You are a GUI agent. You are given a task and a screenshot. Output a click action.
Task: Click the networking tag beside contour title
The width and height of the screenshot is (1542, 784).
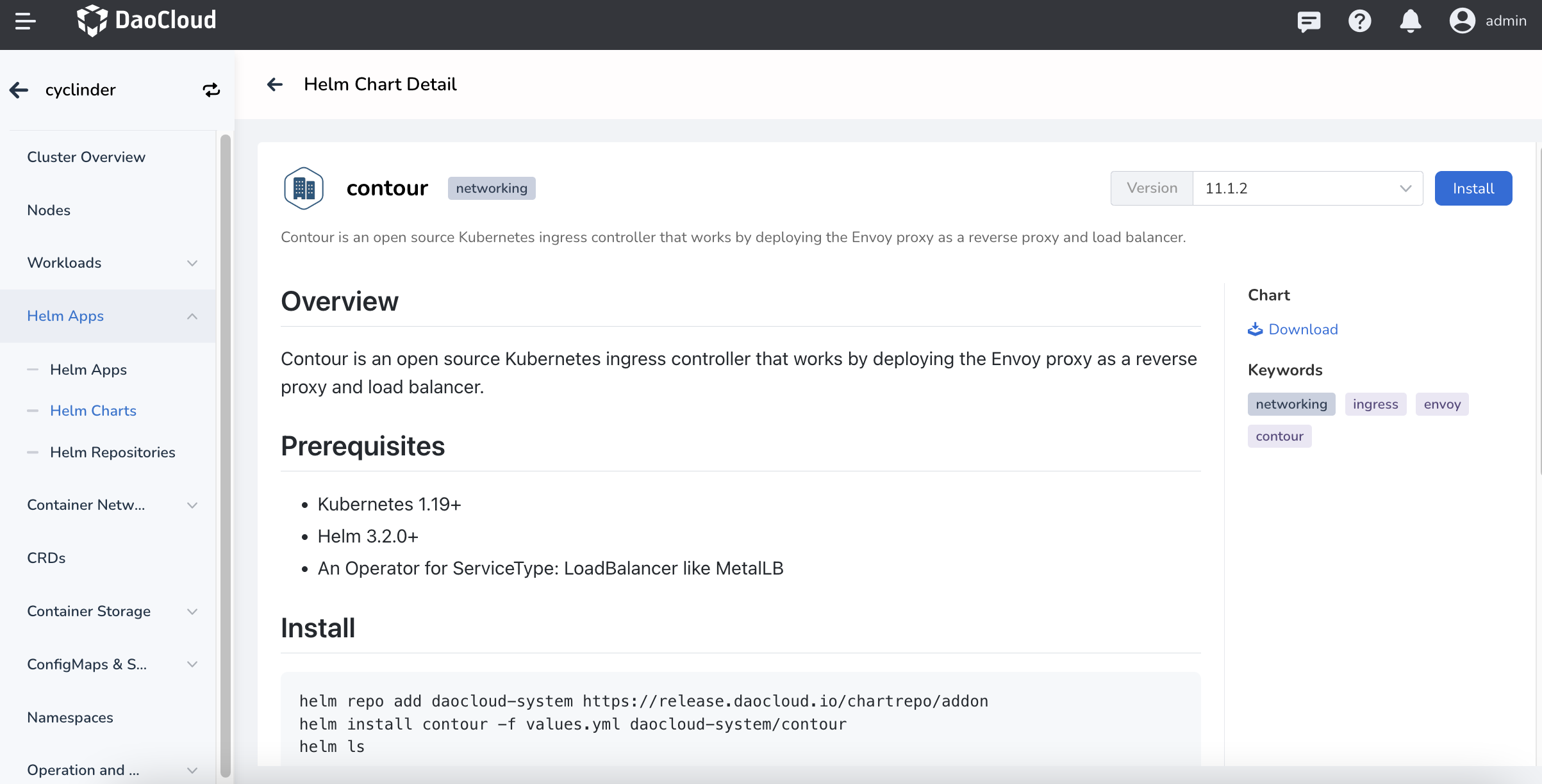pos(492,188)
